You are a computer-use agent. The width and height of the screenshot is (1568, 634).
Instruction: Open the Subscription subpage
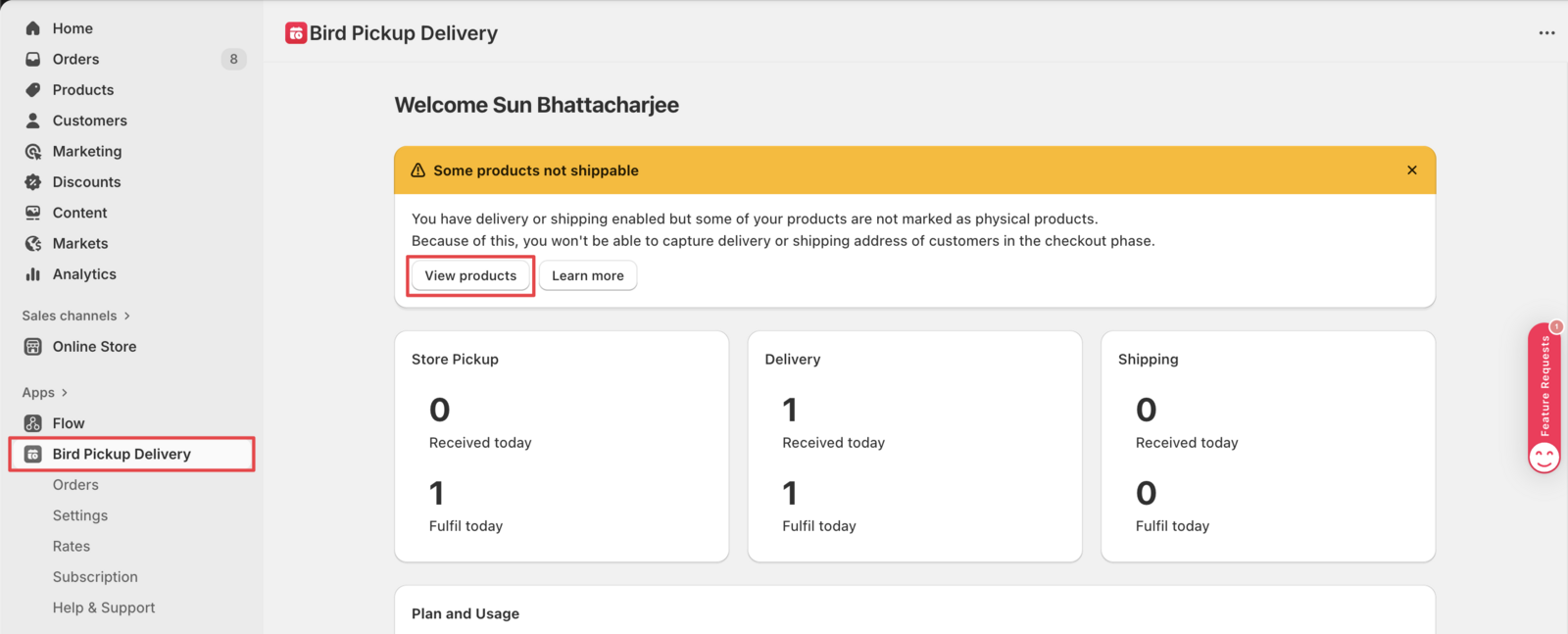[95, 577]
